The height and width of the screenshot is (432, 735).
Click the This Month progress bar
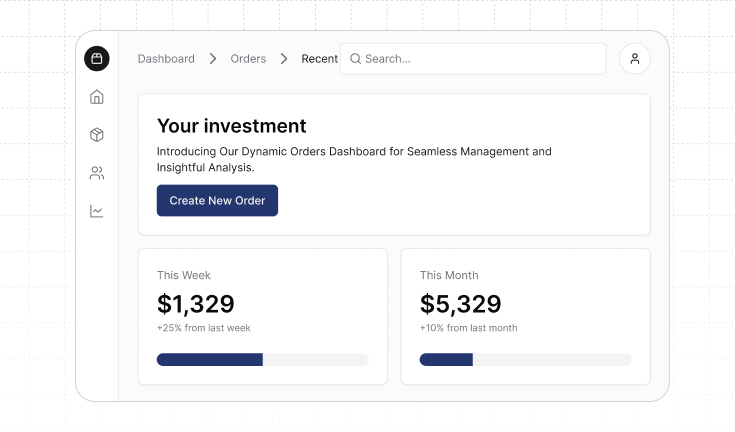[x=525, y=359]
